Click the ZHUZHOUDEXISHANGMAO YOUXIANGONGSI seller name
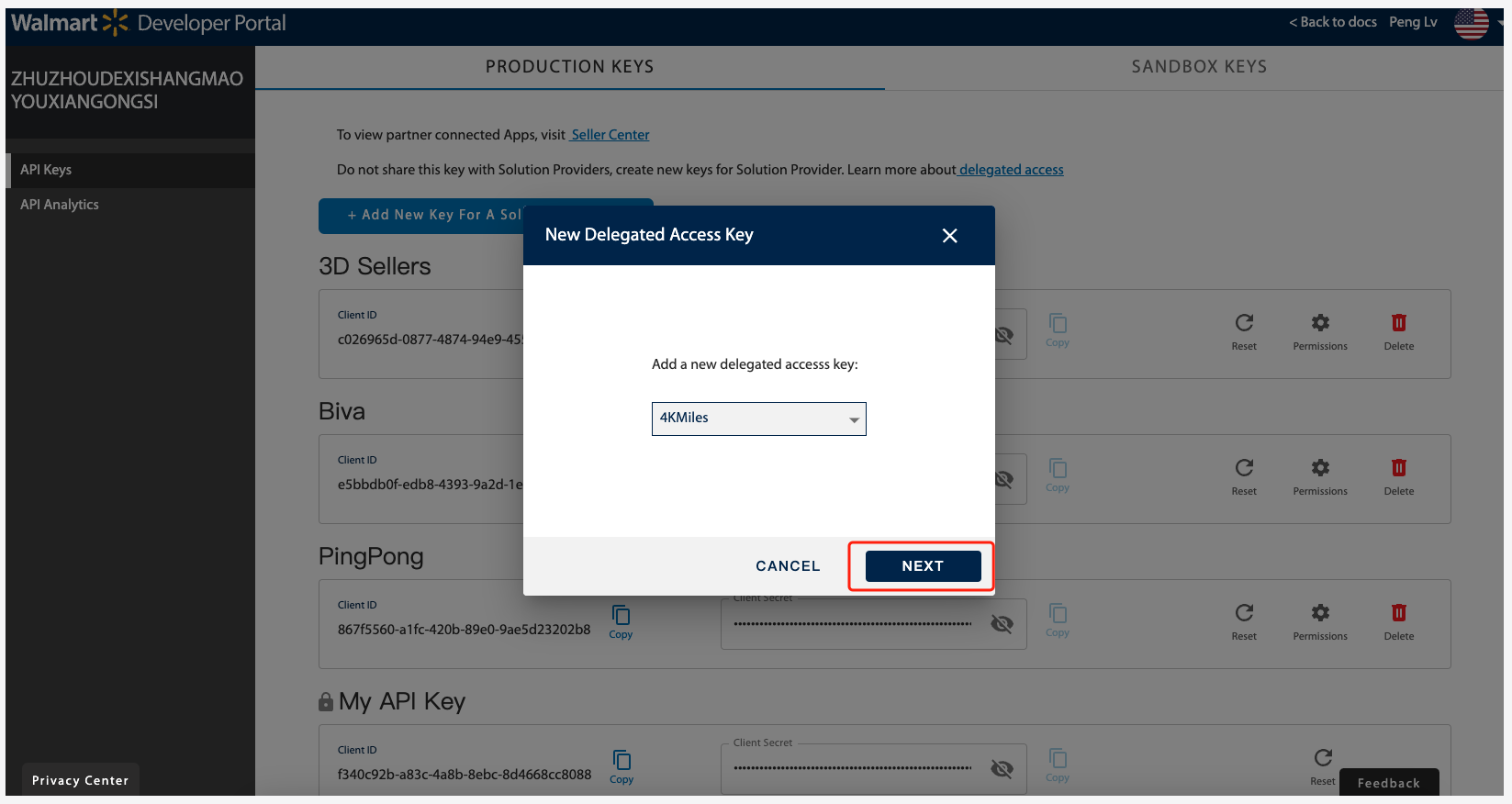 pyautogui.click(x=128, y=90)
